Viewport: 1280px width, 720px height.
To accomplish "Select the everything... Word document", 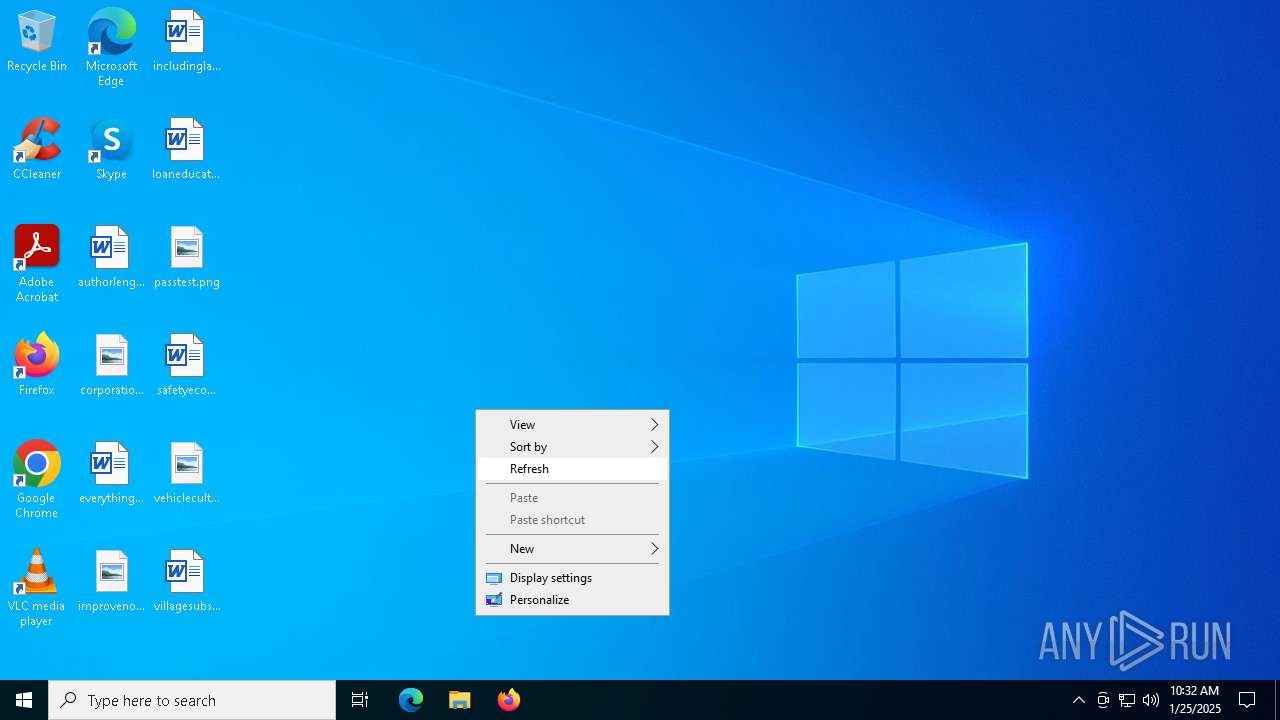I will pyautogui.click(x=111, y=473).
